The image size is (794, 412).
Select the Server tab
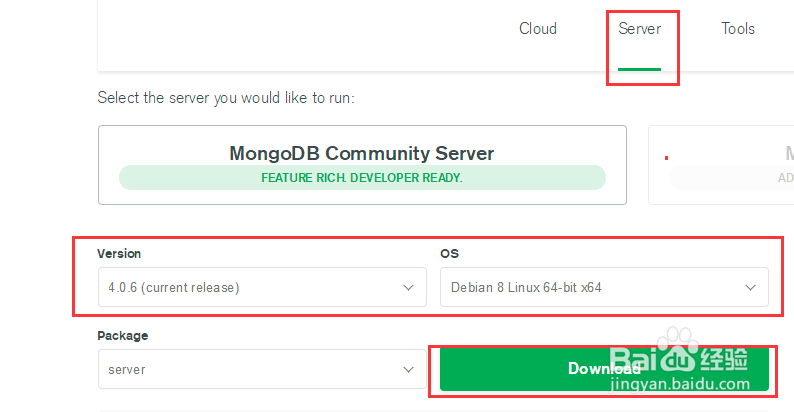coord(639,29)
